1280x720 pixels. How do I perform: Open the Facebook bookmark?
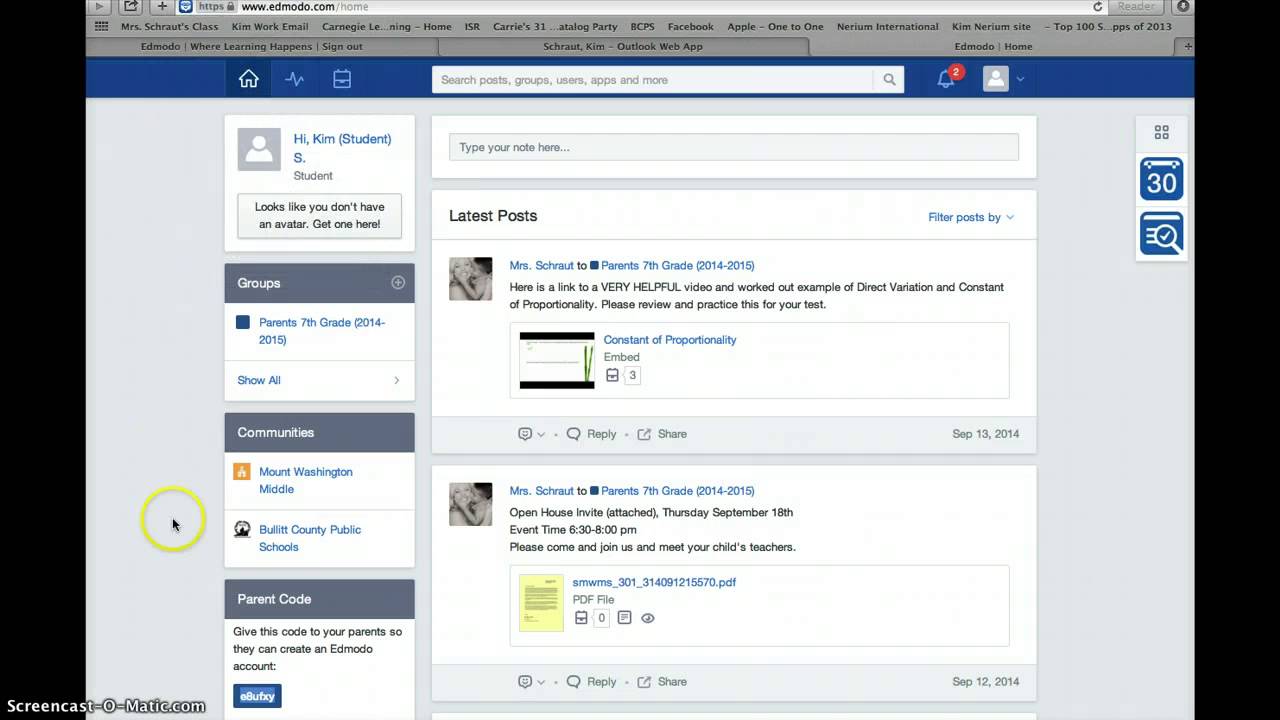click(690, 27)
